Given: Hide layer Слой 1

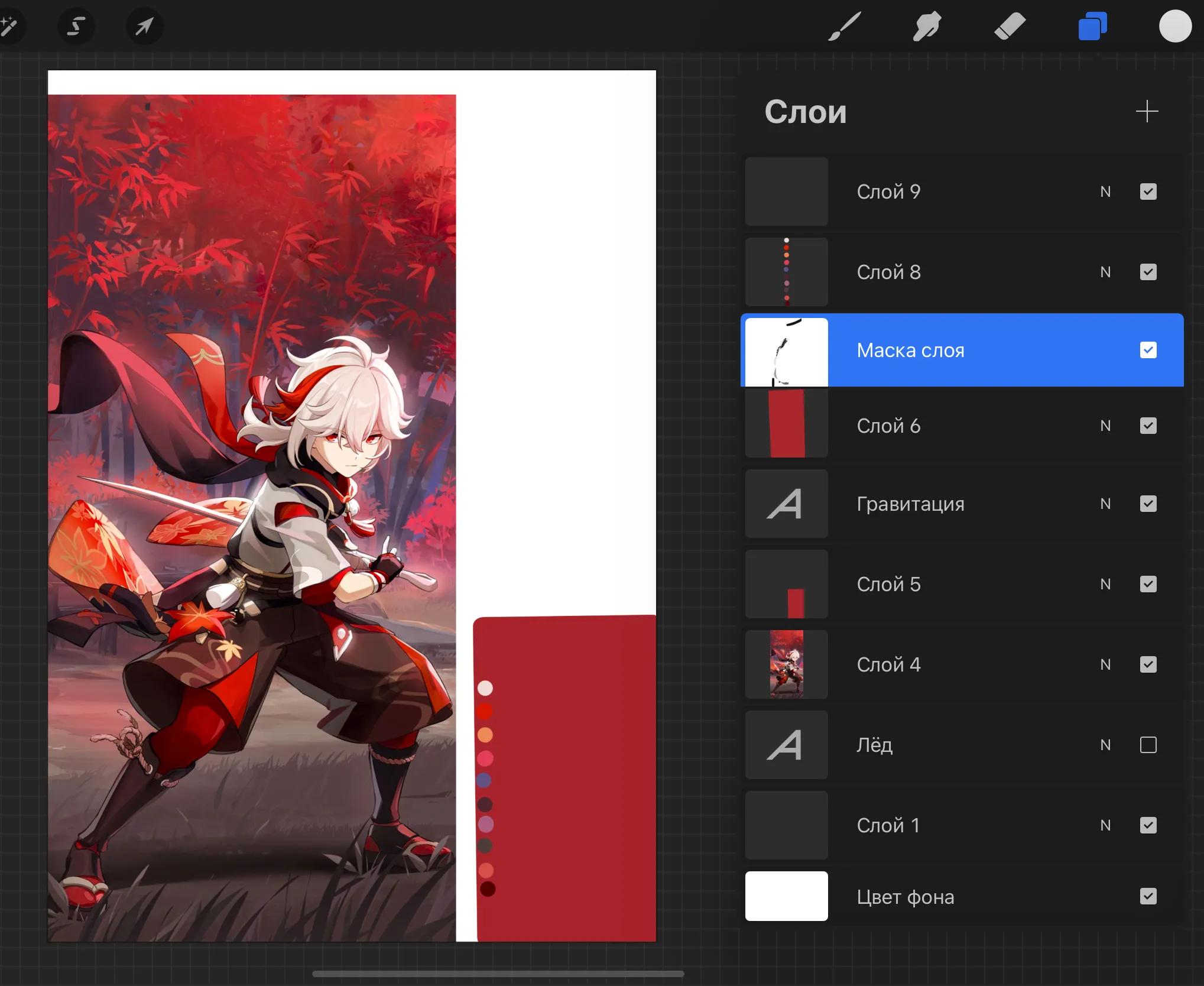Looking at the screenshot, I should (1148, 825).
